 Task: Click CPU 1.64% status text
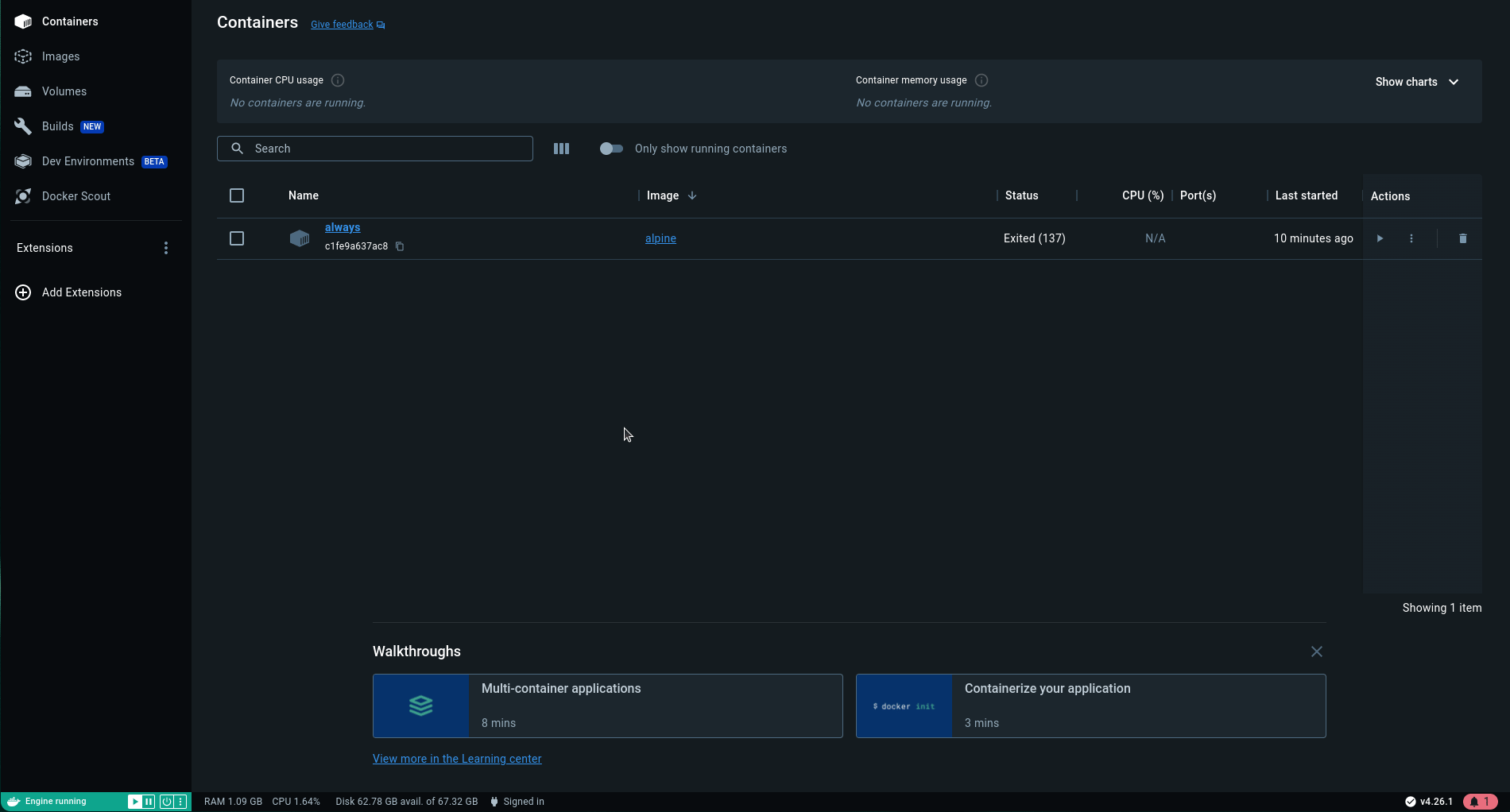point(296,802)
